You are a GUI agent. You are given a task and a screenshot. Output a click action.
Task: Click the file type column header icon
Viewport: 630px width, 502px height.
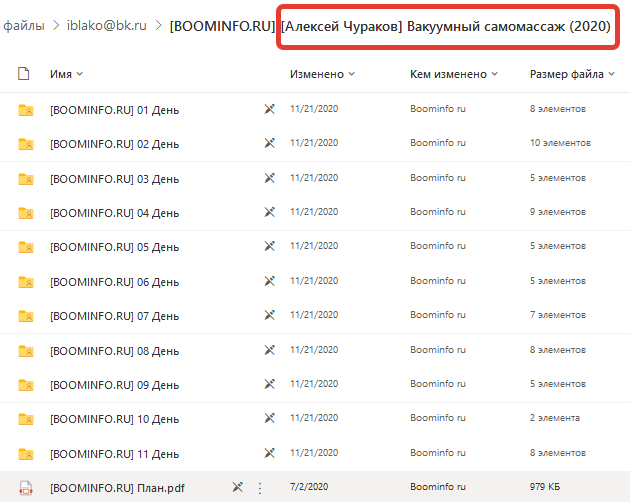24,74
